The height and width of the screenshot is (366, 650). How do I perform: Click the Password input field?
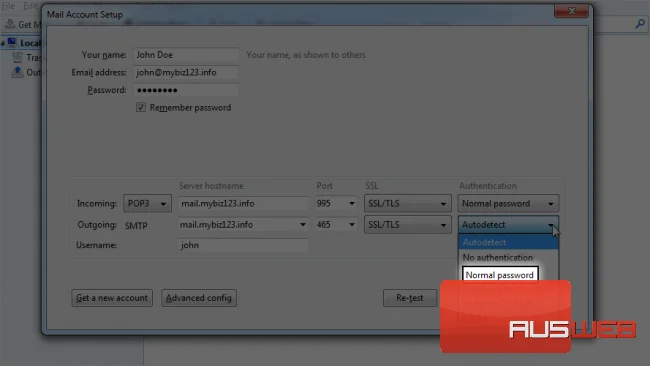point(186,90)
